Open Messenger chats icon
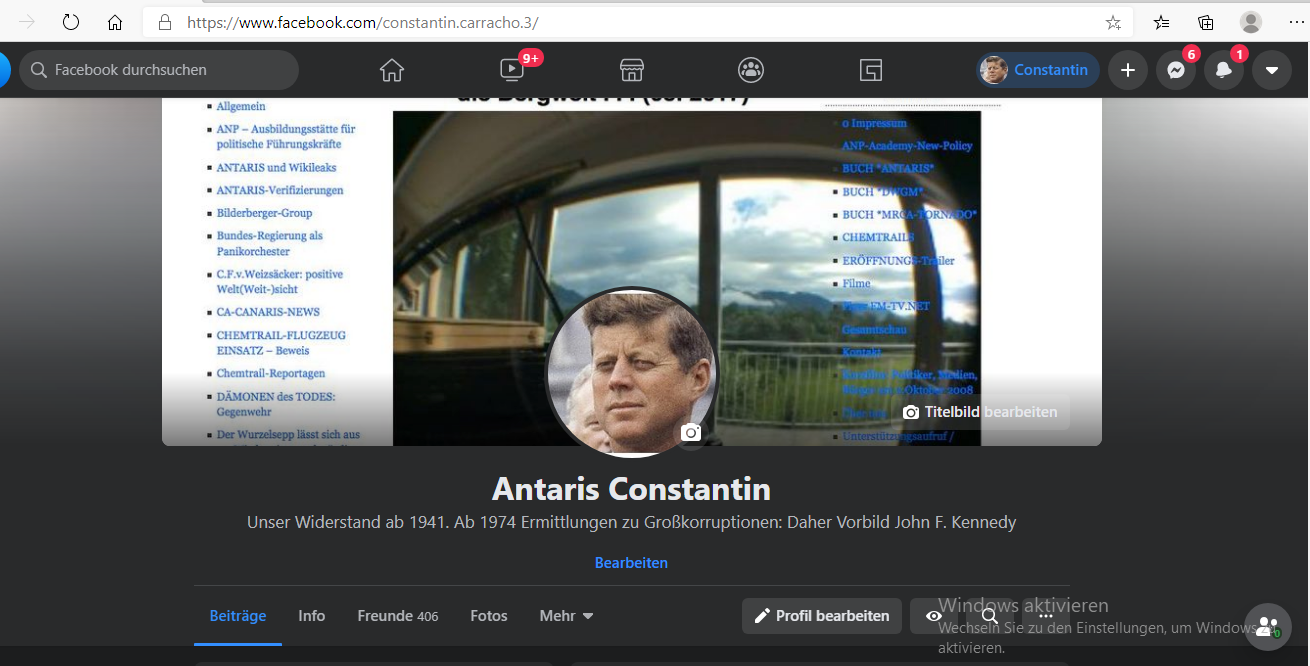Screen dimensions: 1310x666 point(1176,70)
